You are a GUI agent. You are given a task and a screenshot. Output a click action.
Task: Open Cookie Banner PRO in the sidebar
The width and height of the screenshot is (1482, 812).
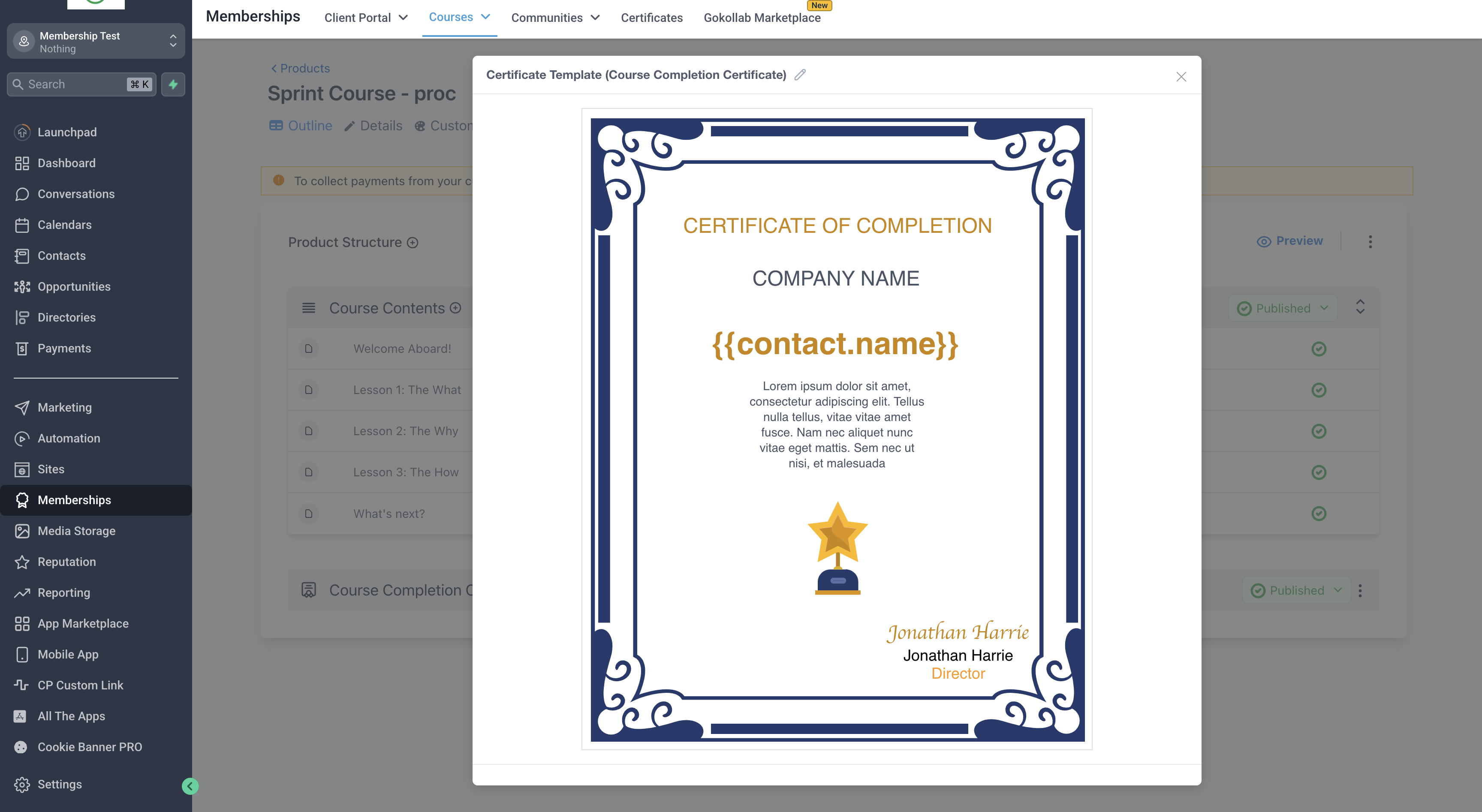point(89,747)
